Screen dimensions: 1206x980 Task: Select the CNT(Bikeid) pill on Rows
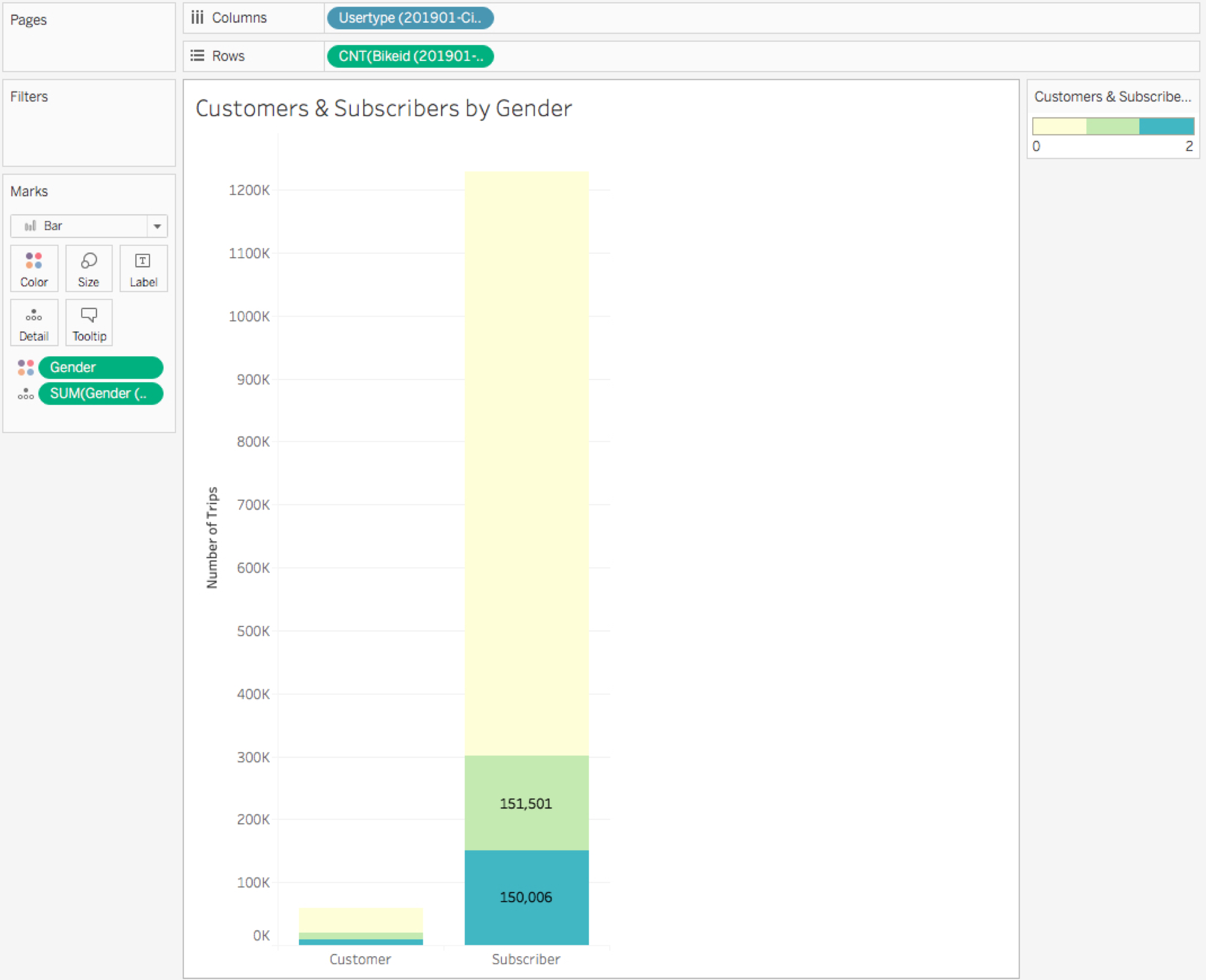[410, 56]
